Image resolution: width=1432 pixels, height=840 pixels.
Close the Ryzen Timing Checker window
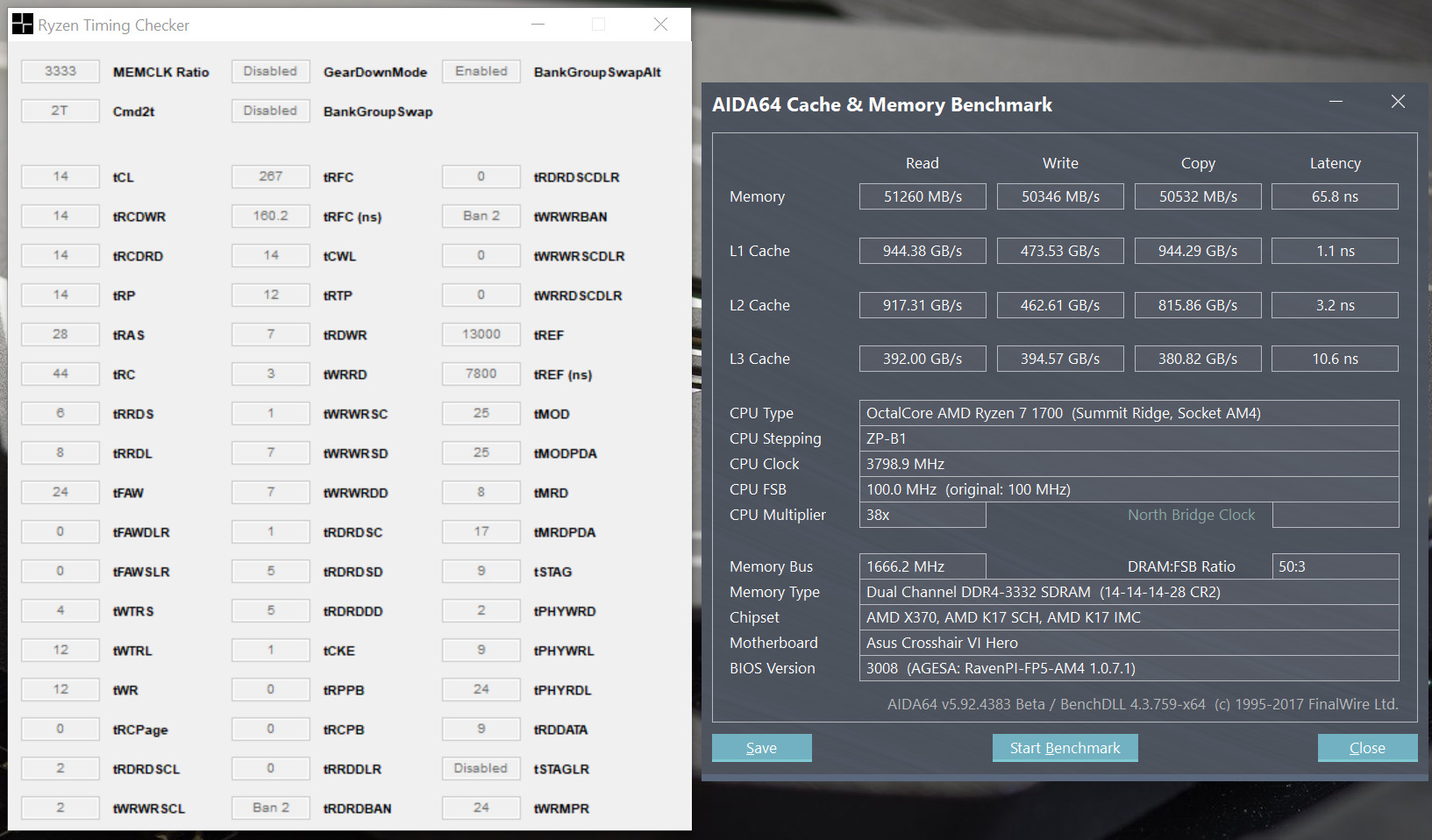(x=661, y=25)
